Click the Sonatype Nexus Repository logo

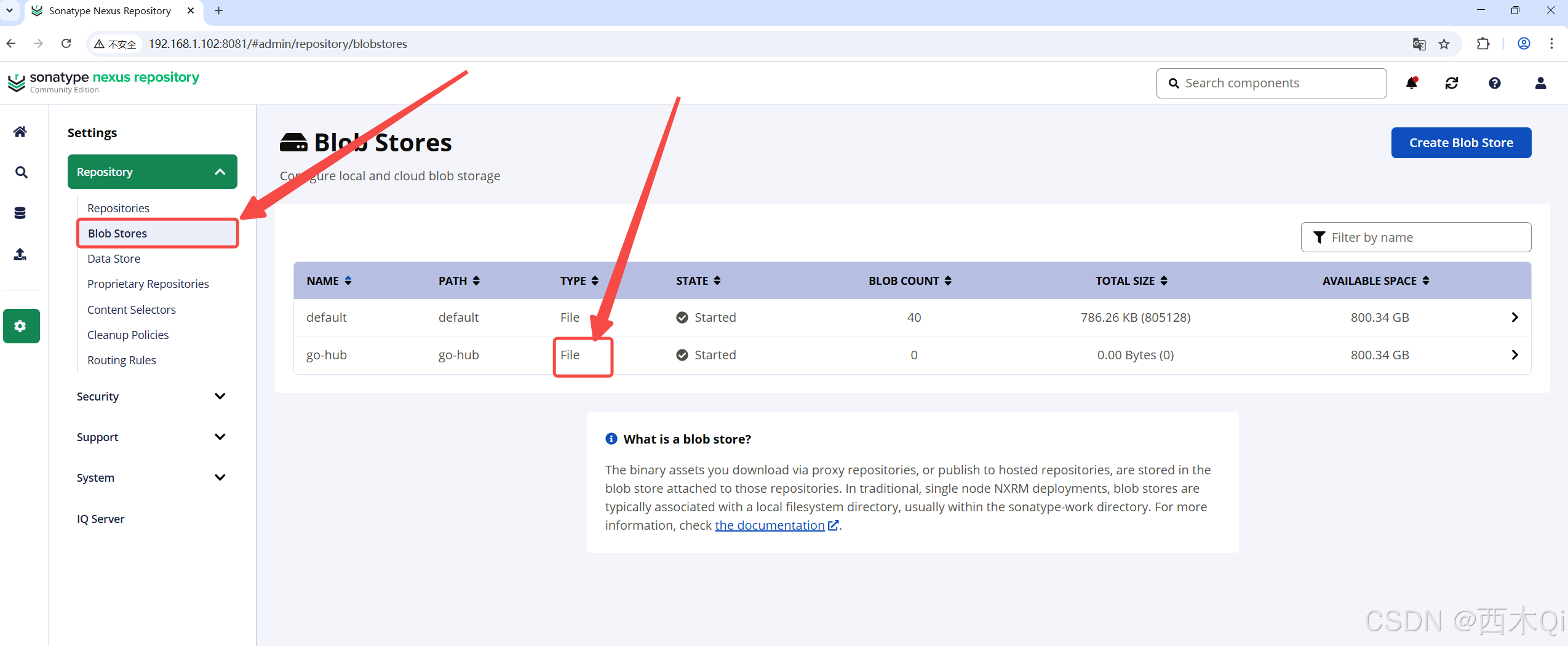point(103,82)
